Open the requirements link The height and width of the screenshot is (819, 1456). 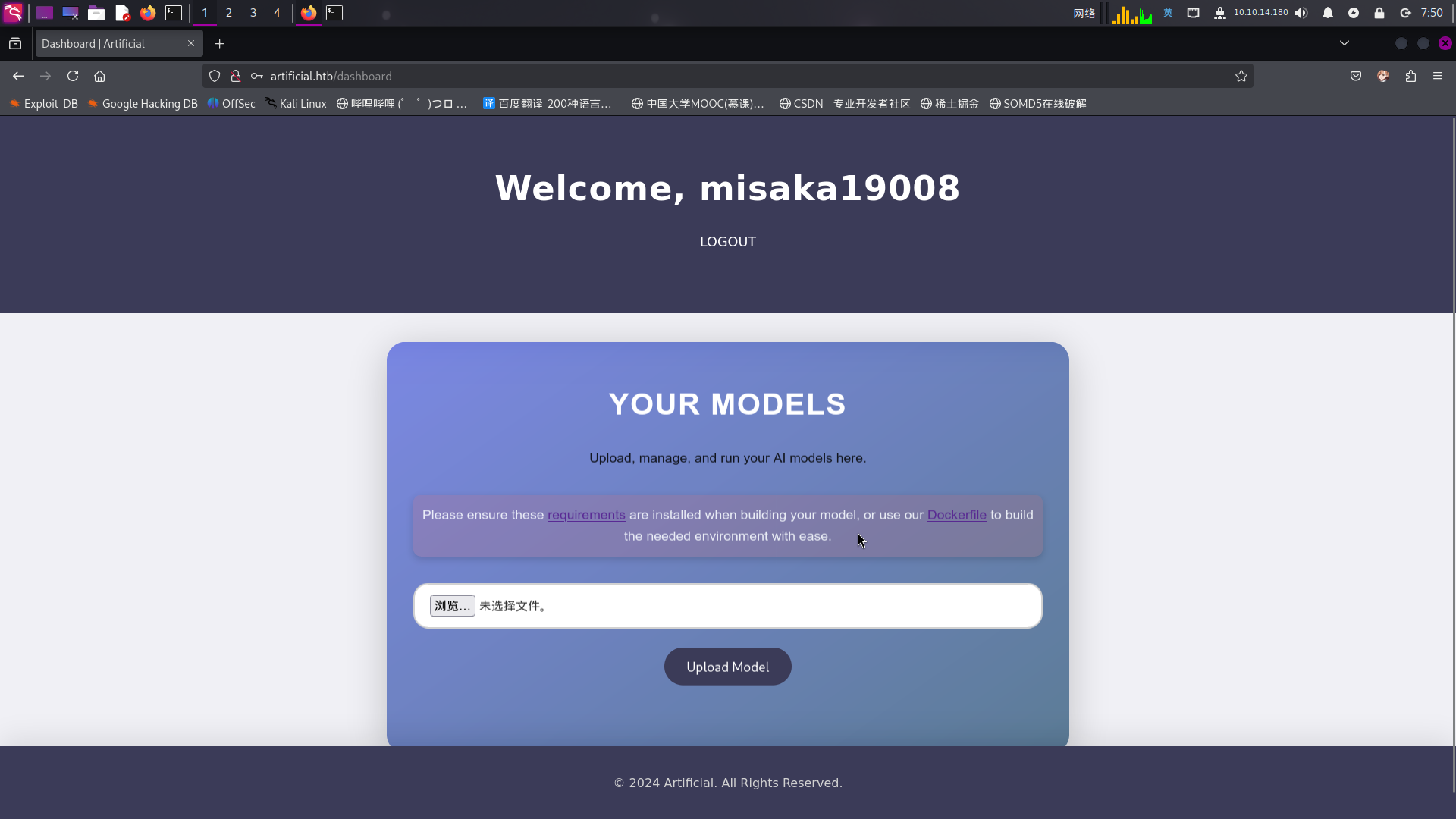(x=586, y=515)
